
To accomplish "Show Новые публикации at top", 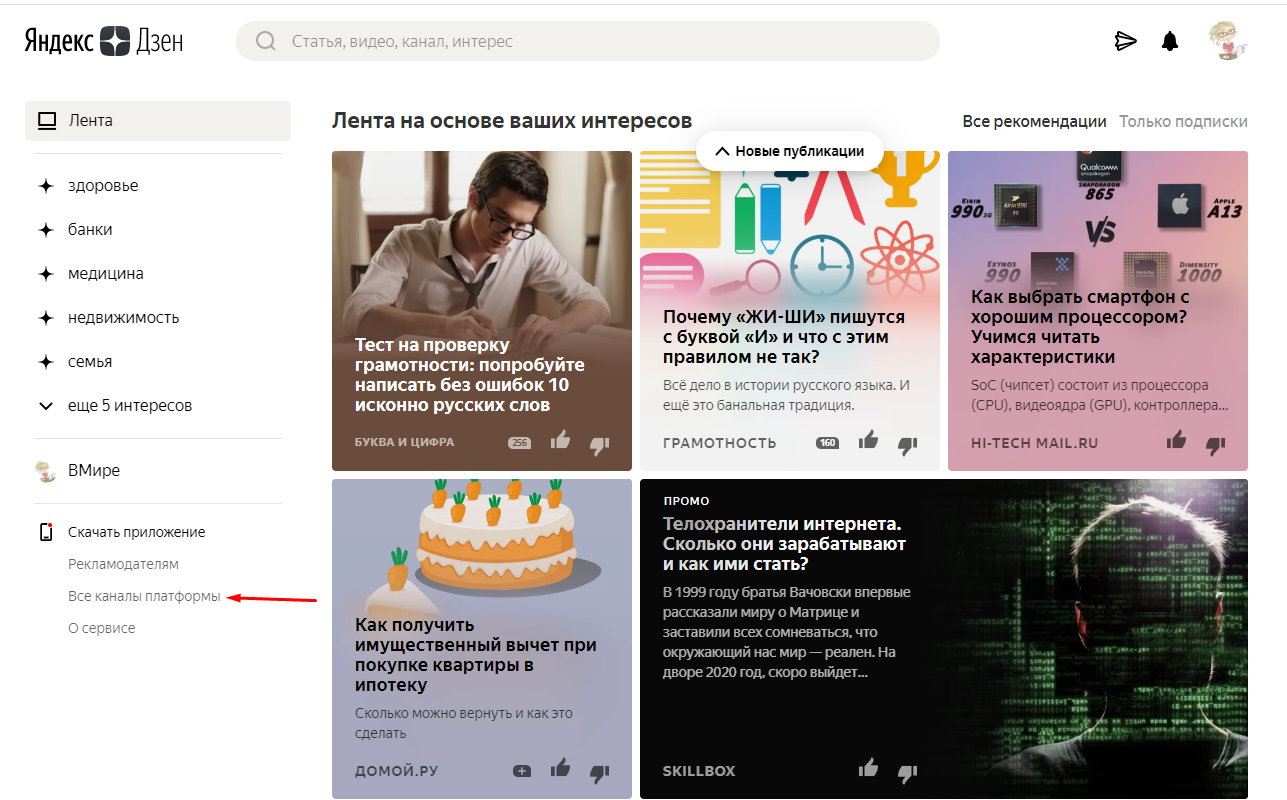I will tap(789, 151).
